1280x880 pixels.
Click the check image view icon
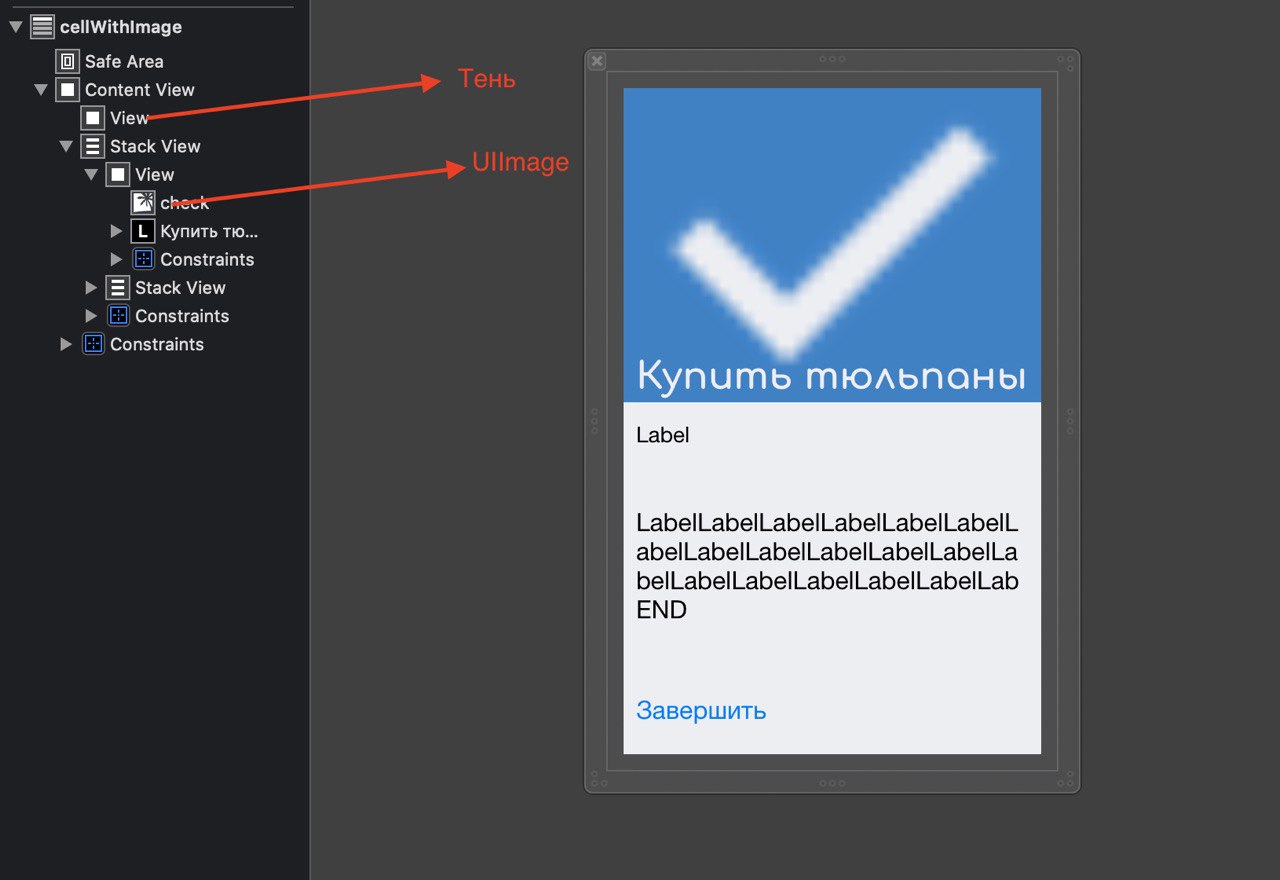pyautogui.click(x=143, y=203)
